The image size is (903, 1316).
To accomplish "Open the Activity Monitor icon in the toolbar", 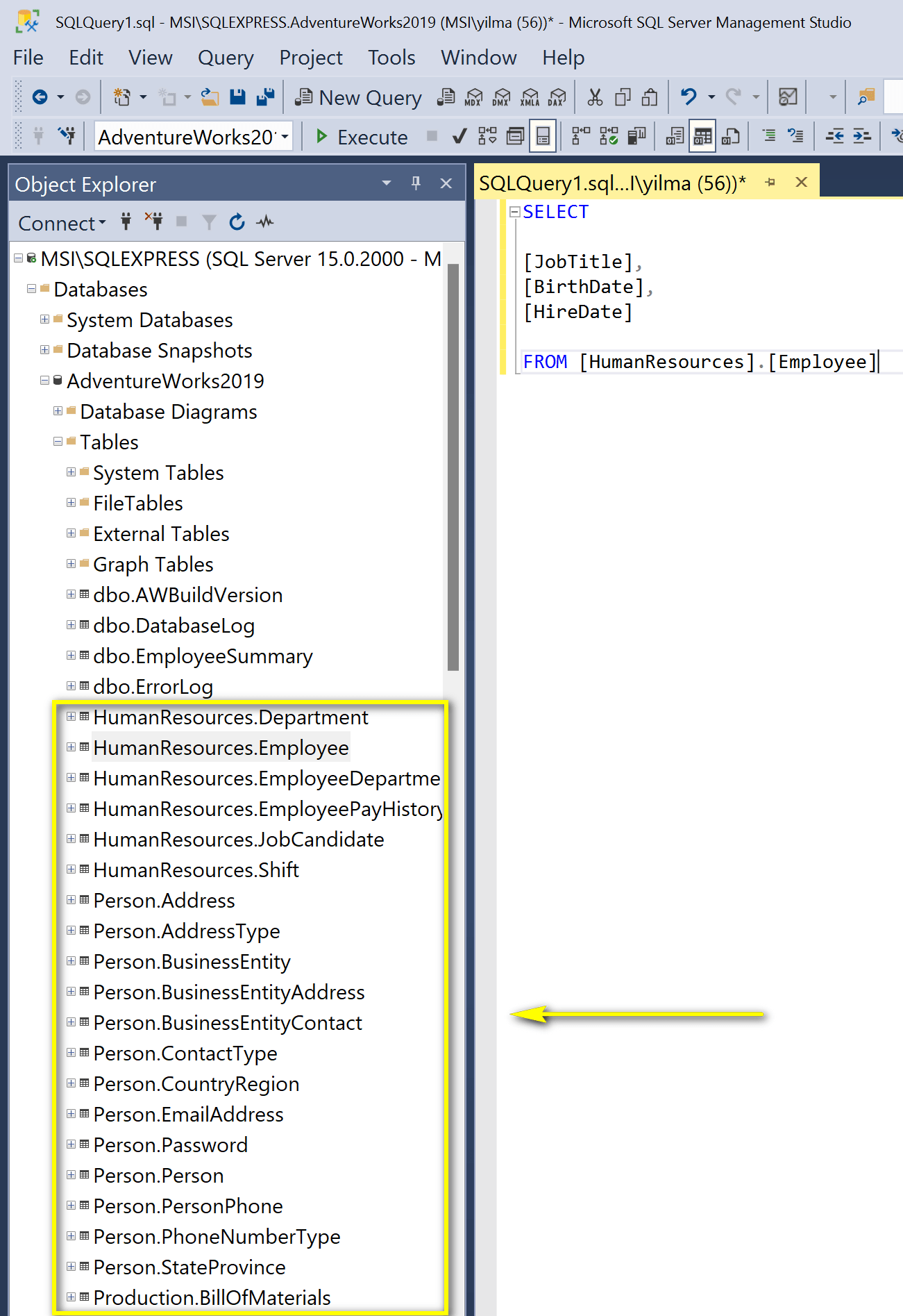I will tap(788, 97).
